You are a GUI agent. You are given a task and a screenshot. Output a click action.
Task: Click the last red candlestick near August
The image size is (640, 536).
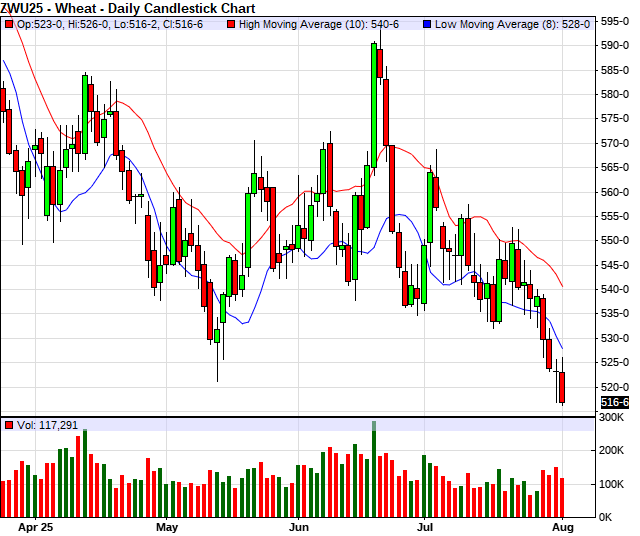[562, 387]
